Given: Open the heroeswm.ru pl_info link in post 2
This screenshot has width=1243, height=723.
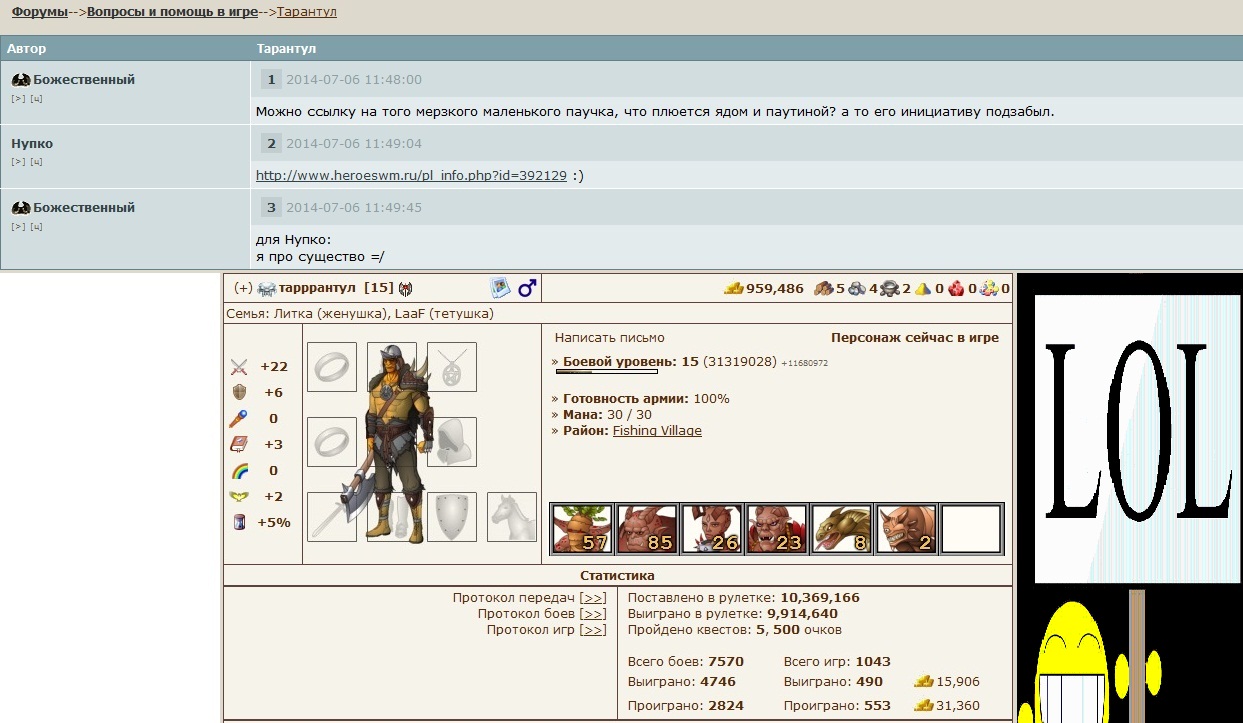Looking at the screenshot, I should (x=411, y=175).
